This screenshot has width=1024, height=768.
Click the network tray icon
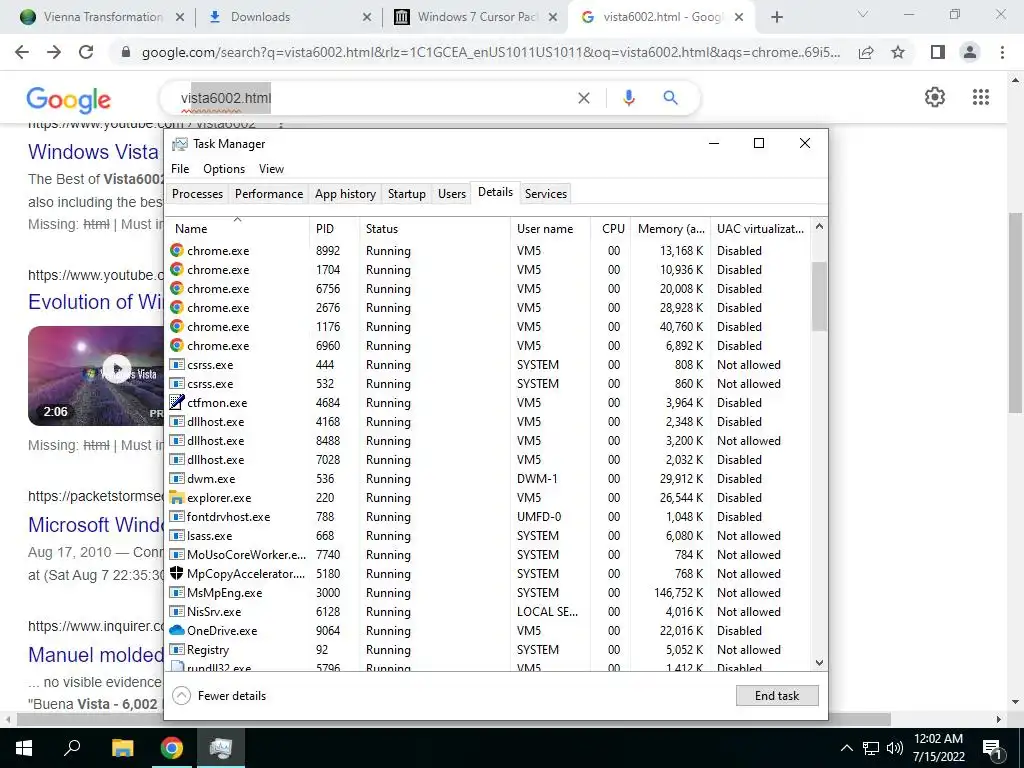[x=871, y=748]
